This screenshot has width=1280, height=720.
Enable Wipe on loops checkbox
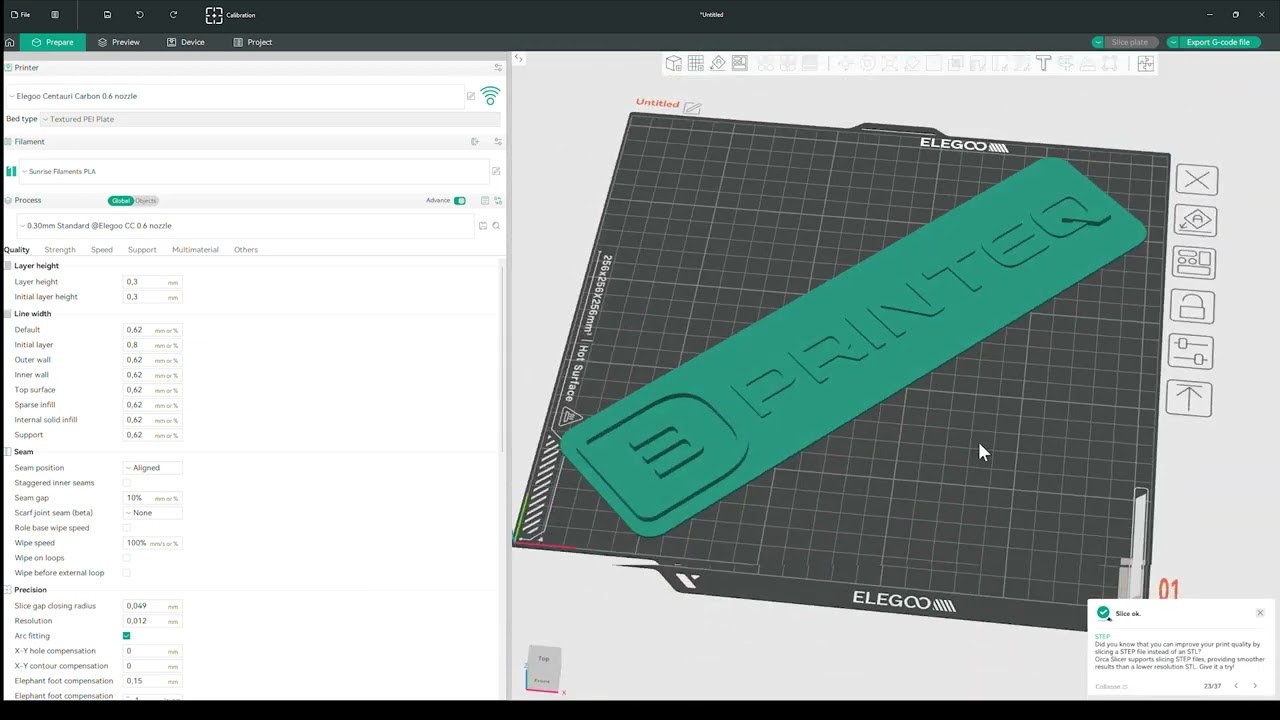click(x=126, y=558)
